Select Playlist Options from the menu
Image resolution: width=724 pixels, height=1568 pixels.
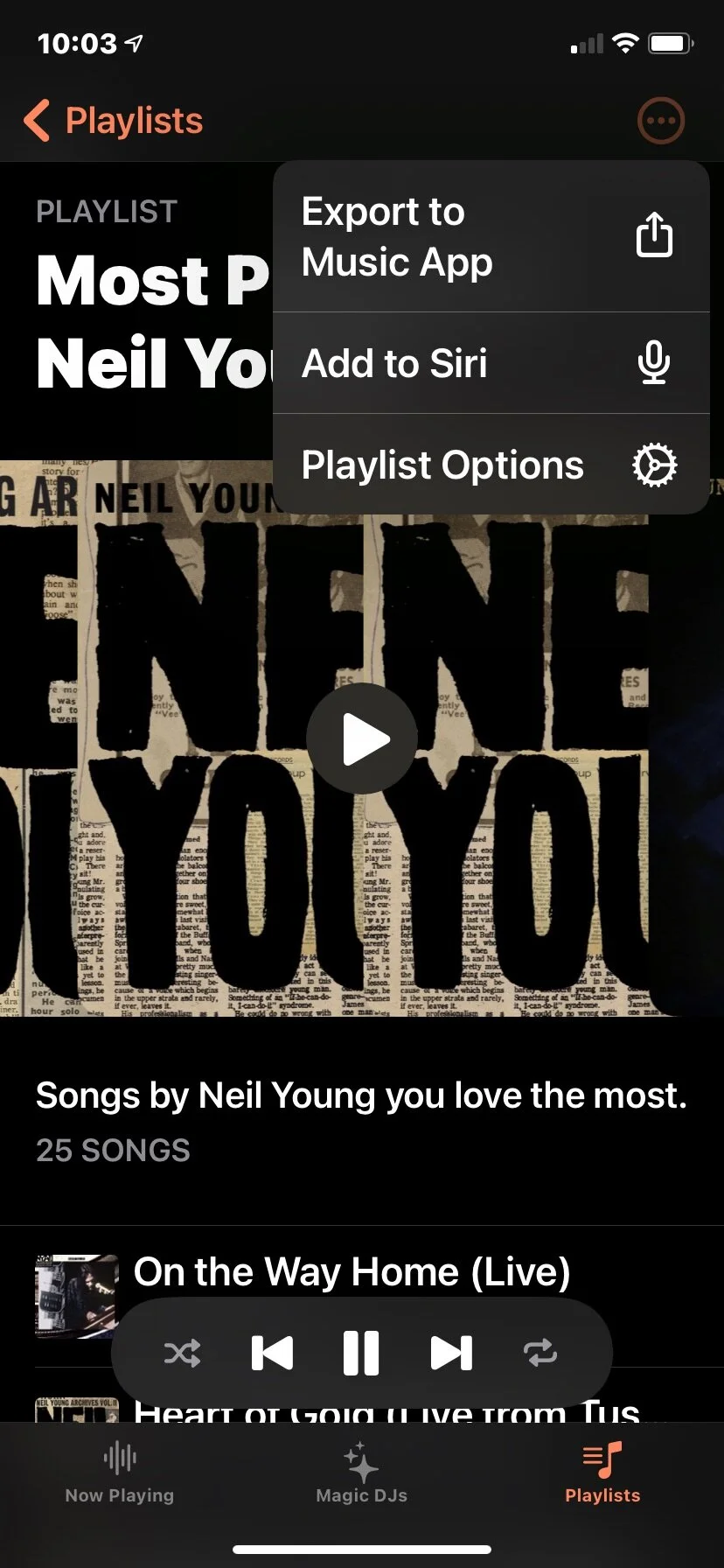click(x=491, y=465)
